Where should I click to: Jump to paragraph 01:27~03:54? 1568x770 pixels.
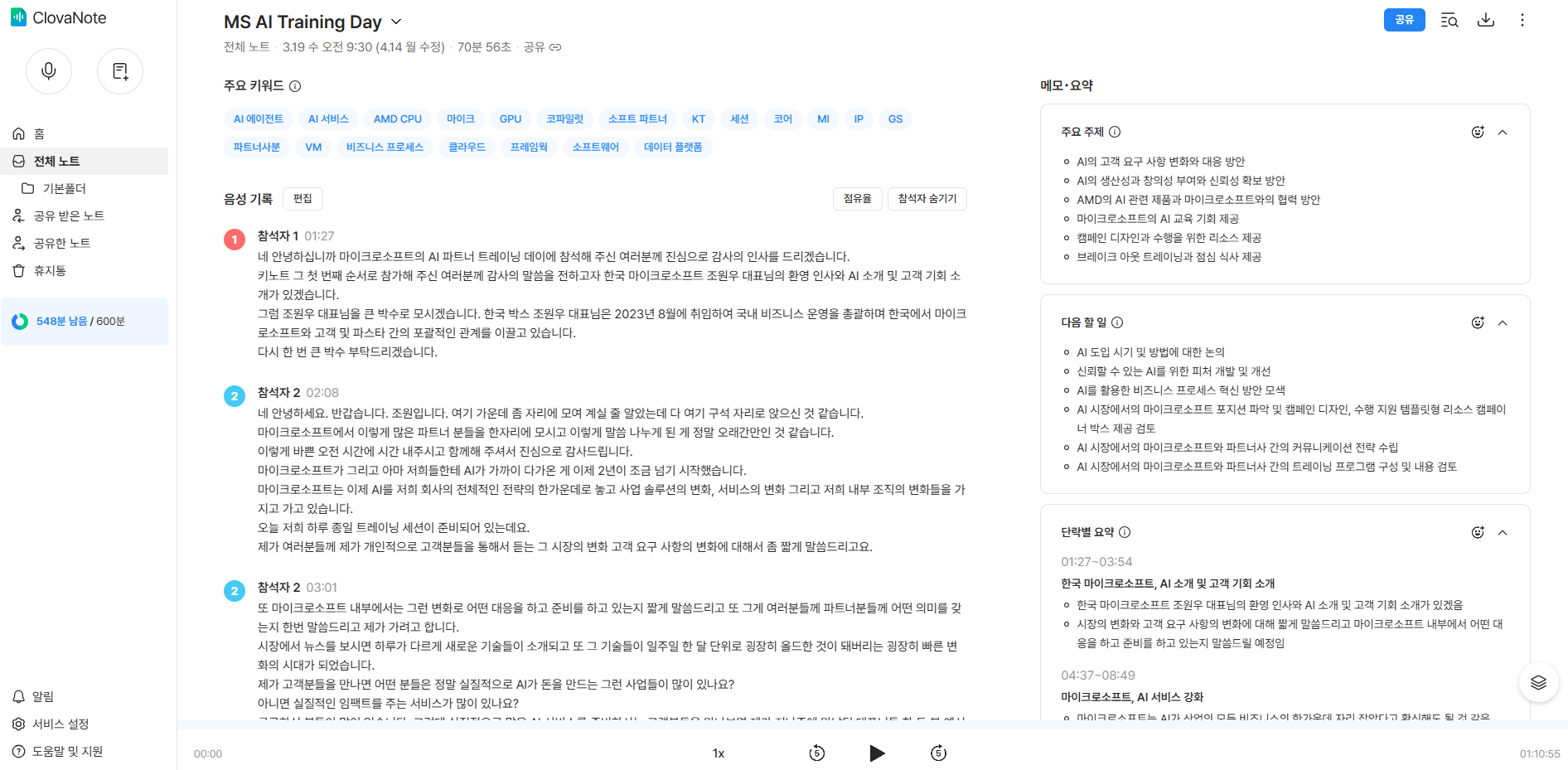pos(1096,562)
